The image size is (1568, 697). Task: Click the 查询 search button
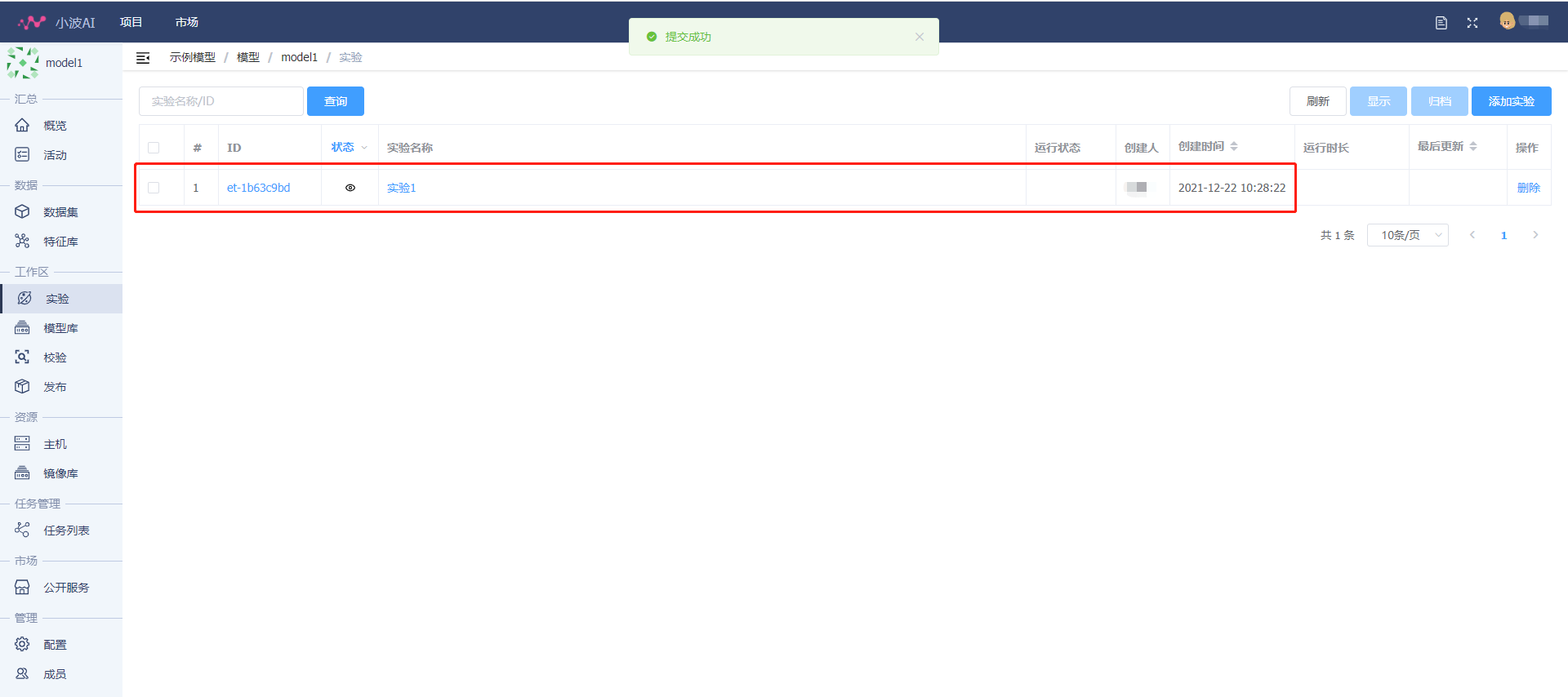(x=336, y=101)
